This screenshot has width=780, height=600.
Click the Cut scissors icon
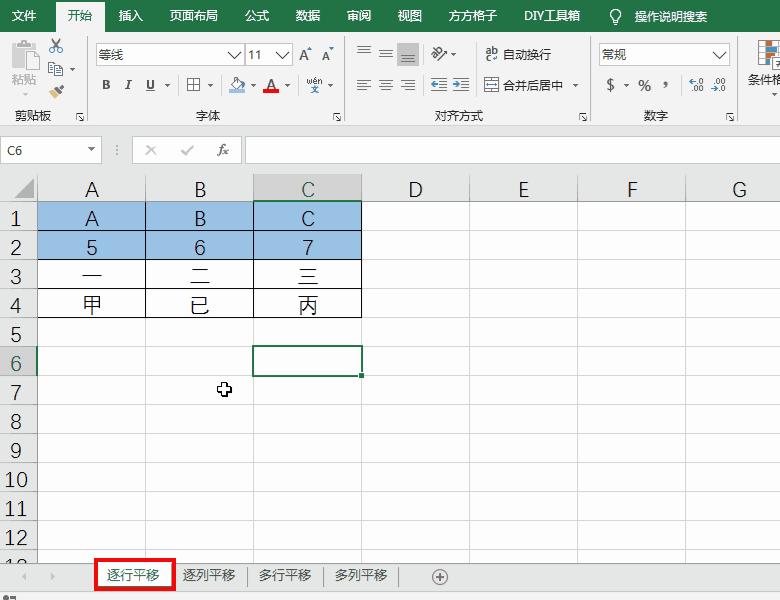pos(56,46)
